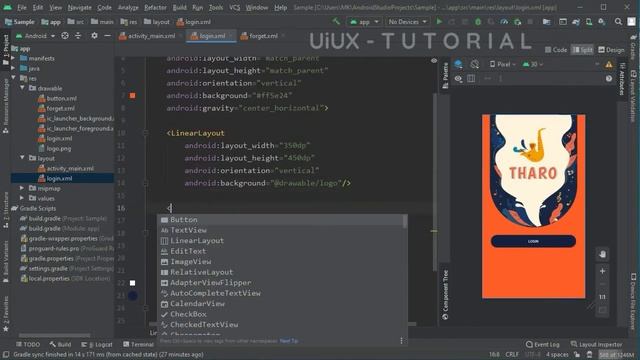Set preview zoom to 1:1
This screenshot has height=360, width=640.
tap(602, 297)
